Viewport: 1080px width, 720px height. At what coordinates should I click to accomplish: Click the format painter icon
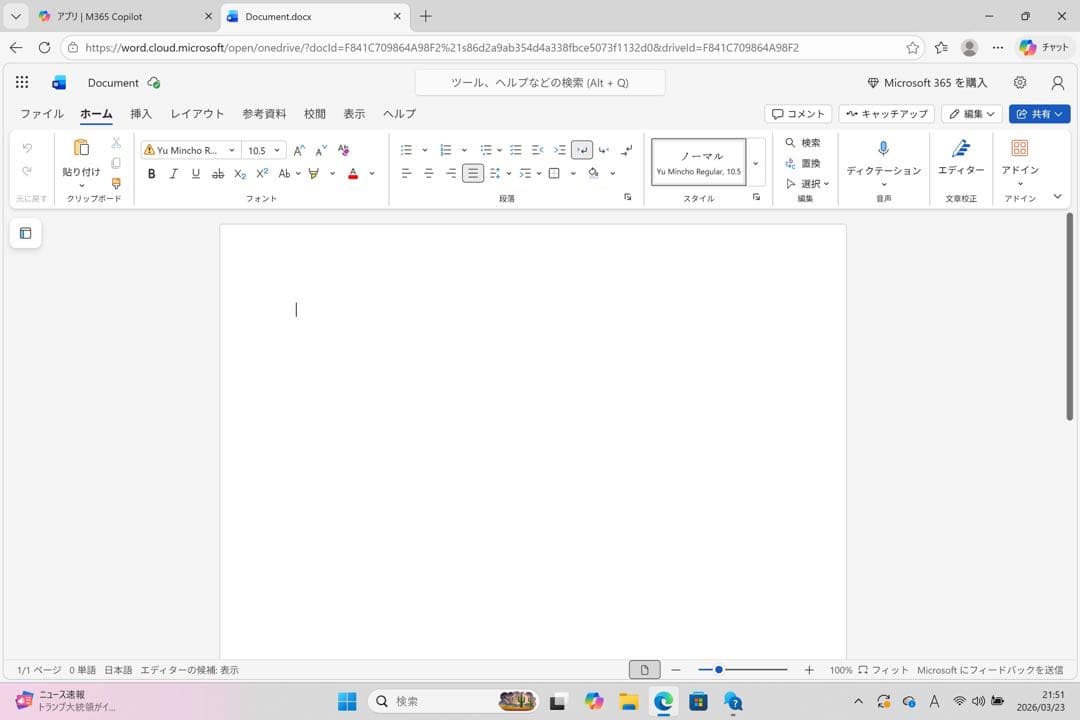[x=116, y=183]
